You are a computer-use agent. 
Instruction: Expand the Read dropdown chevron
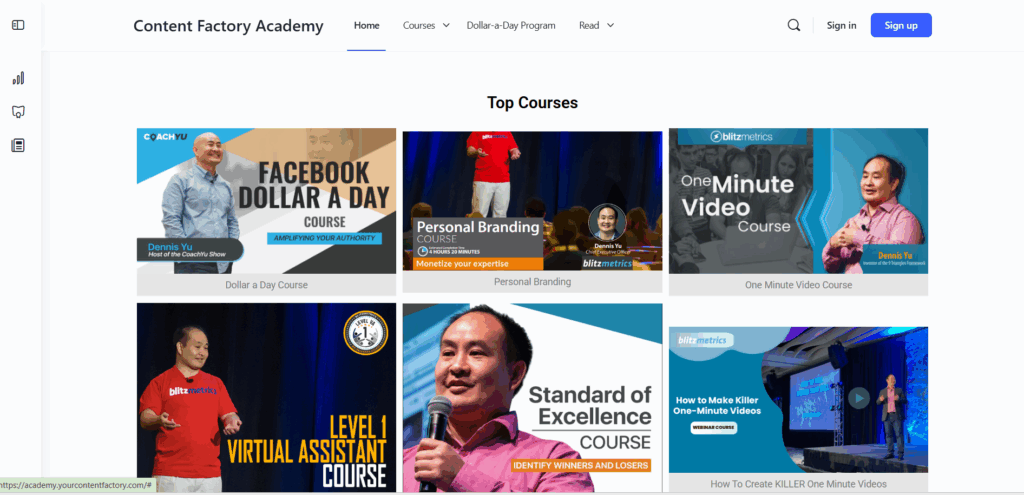(610, 25)
